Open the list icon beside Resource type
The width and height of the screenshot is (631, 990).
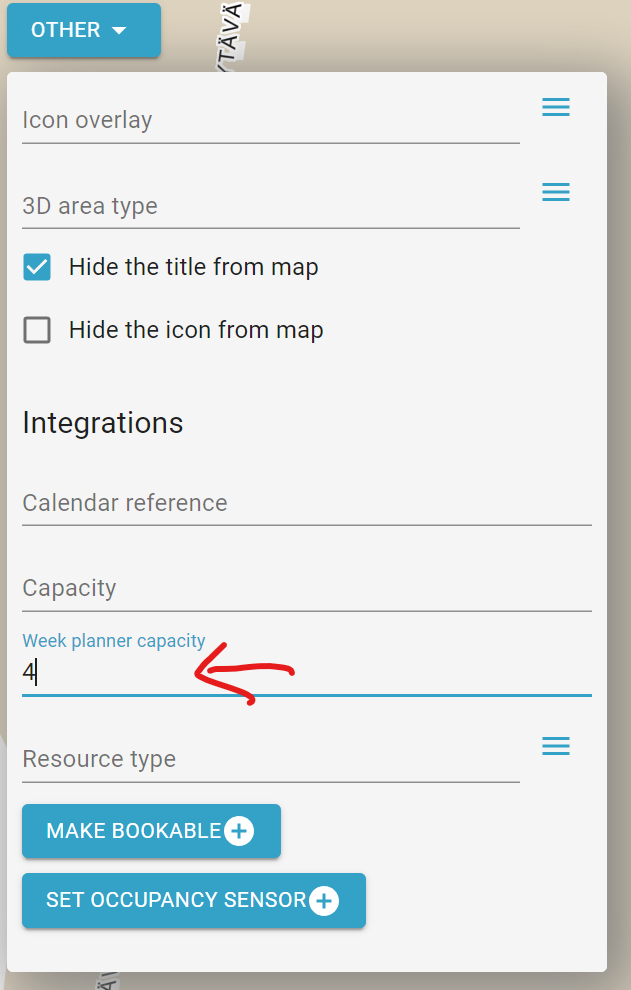point(556,746)
